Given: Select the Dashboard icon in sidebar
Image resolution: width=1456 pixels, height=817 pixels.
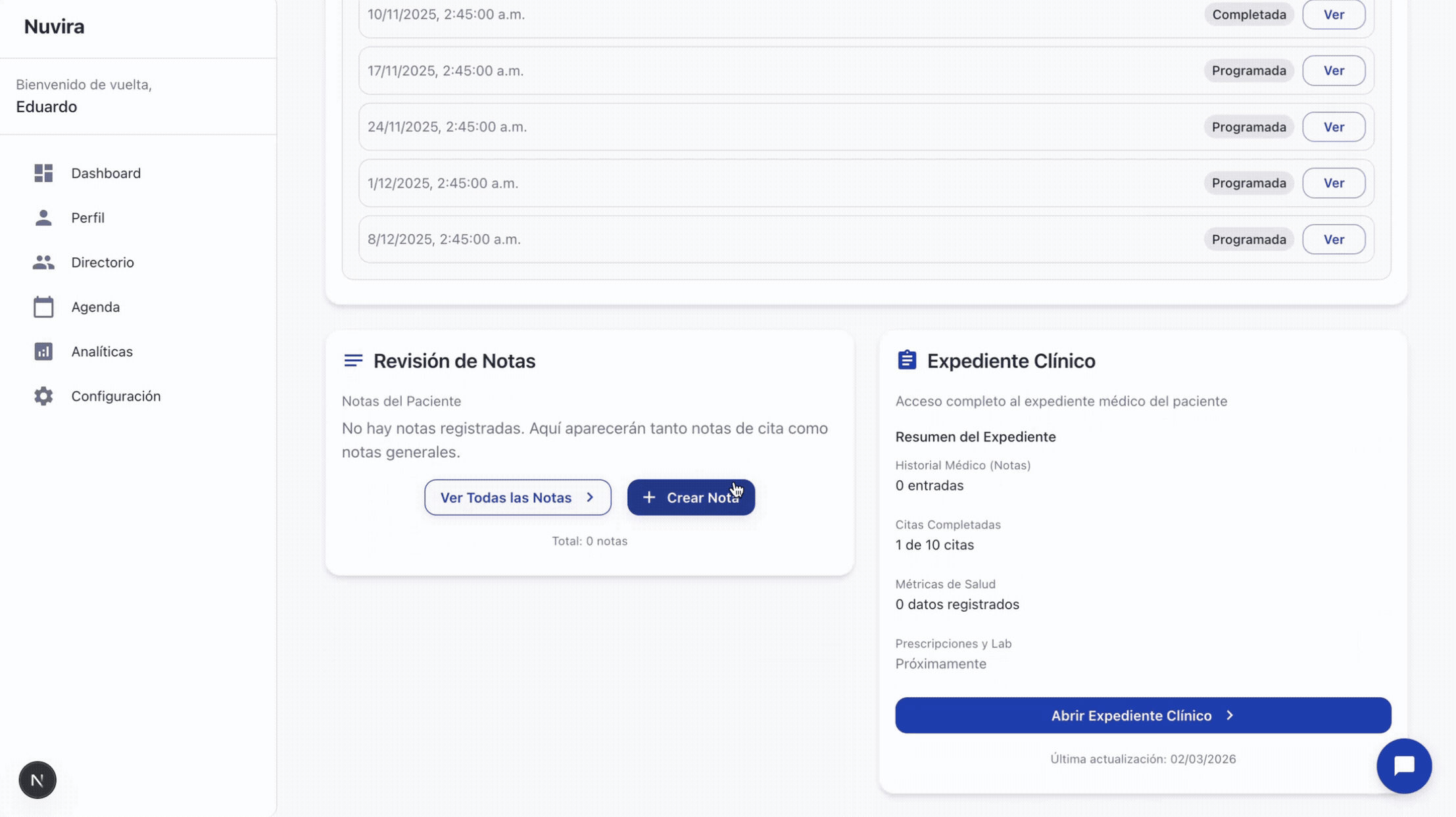Looking at the screenshot, I should 43,173.
